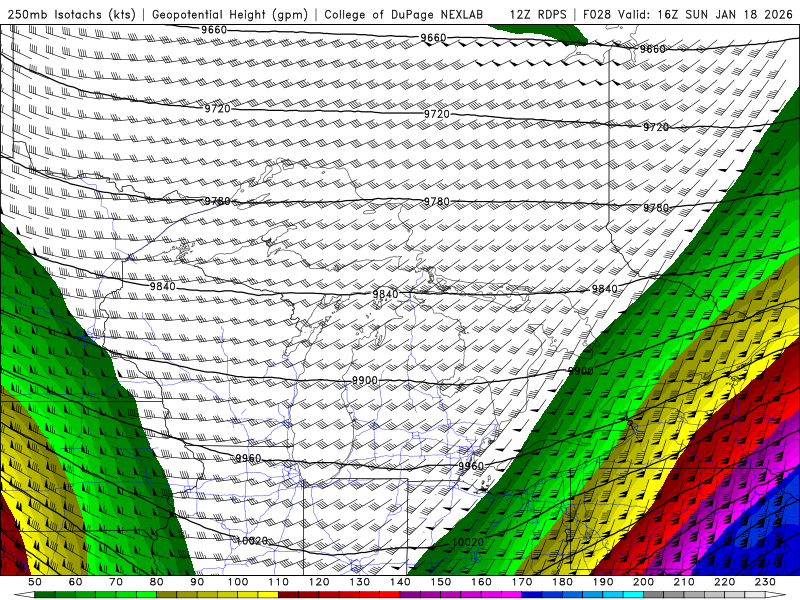Click the rightmost 9720 contour label
The image size is (800, 600).
656,127
